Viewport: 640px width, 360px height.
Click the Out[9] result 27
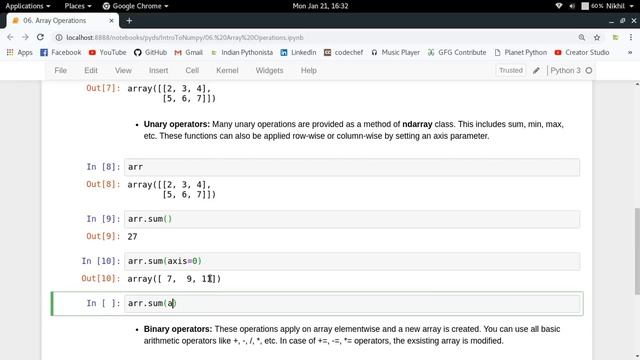pyautogui.click(x=132, y=237)
